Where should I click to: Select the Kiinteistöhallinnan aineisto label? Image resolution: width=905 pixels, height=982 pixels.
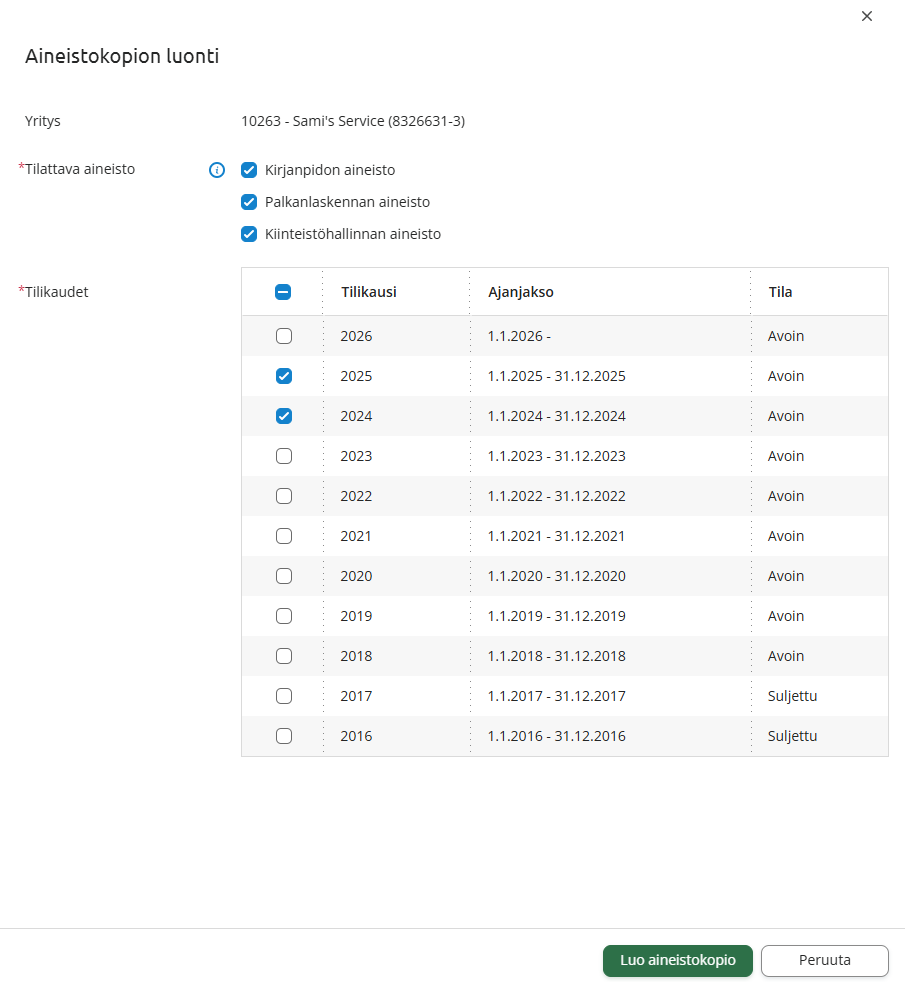[353, 234]
